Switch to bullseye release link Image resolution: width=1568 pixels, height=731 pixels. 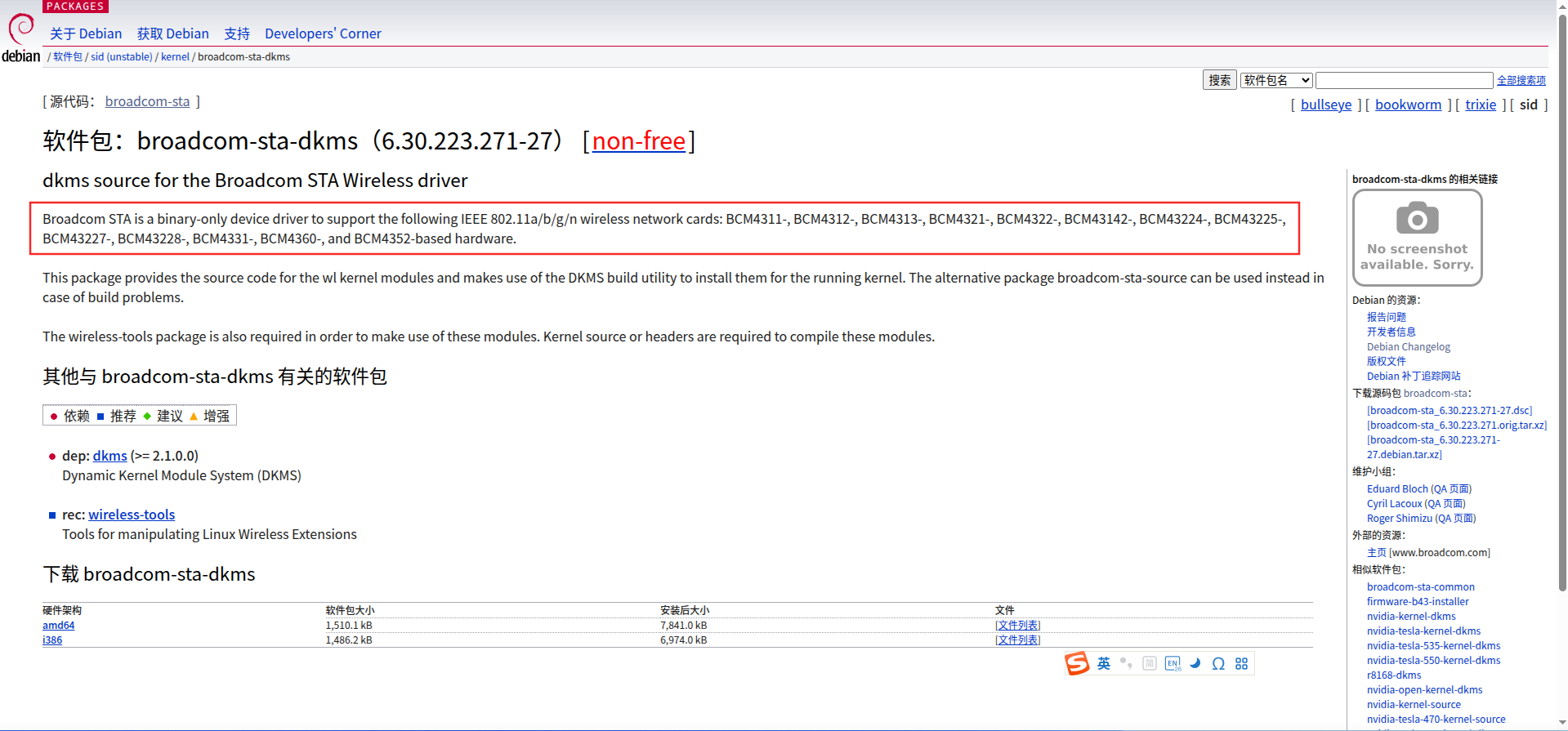click(1326, 105)
